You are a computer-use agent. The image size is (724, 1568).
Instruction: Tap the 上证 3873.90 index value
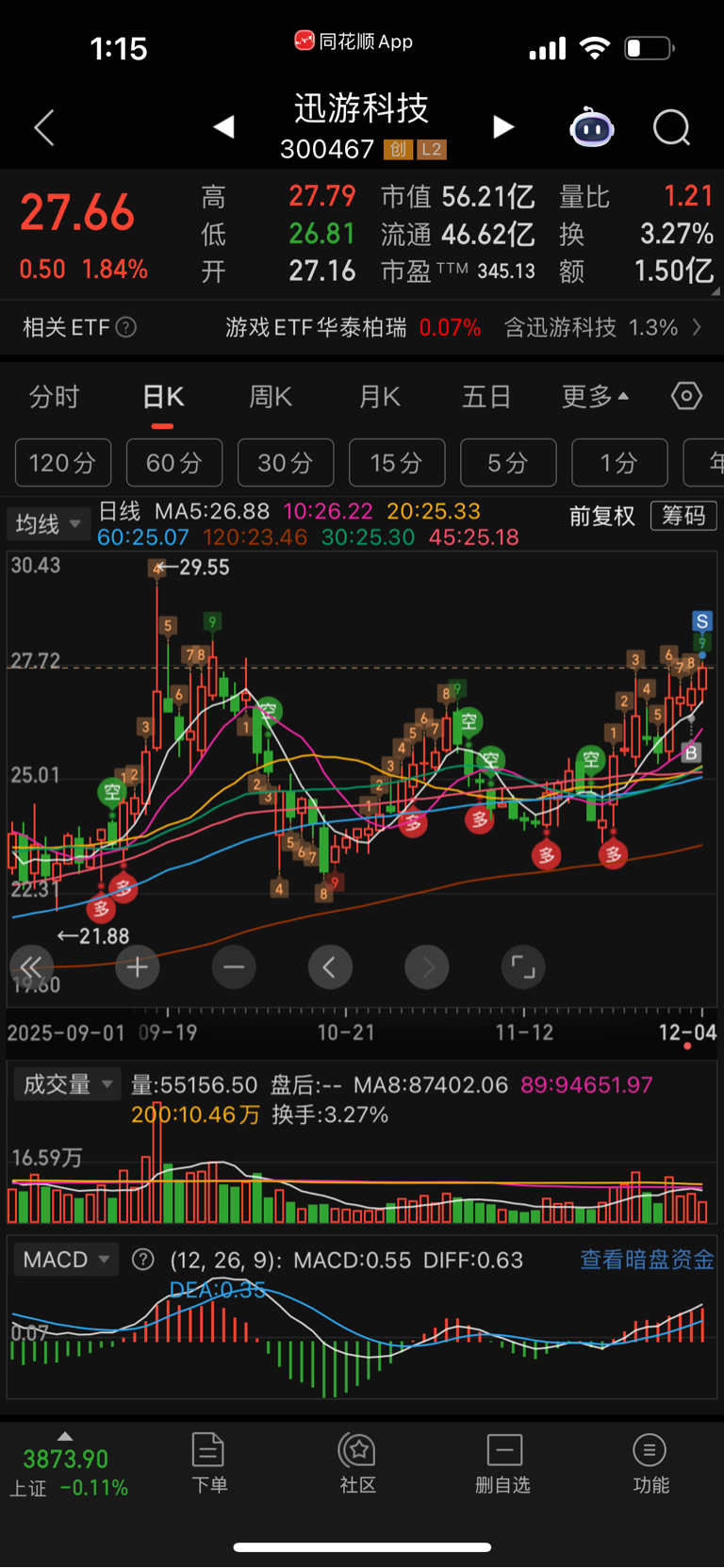[x=66, y=1460]
